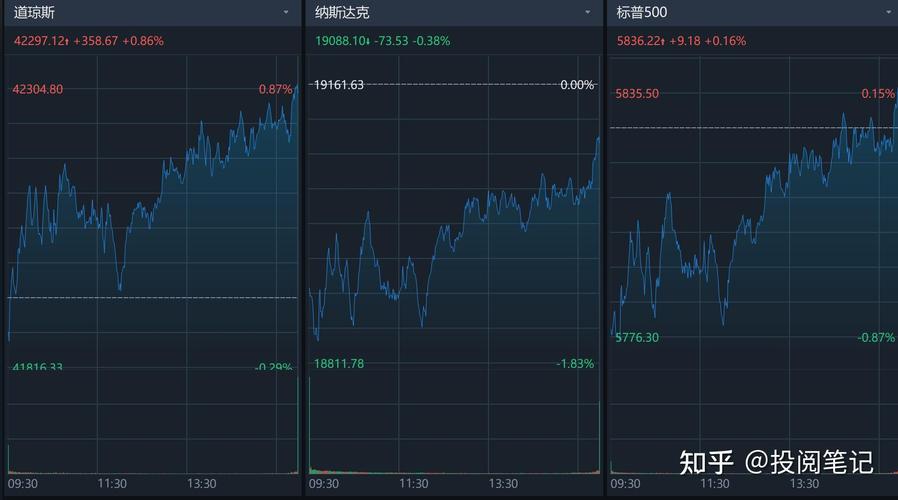Click the Nasdaq -0.38% change value
The width and height of the screenshot is (898, 500).
click(430, 41)
